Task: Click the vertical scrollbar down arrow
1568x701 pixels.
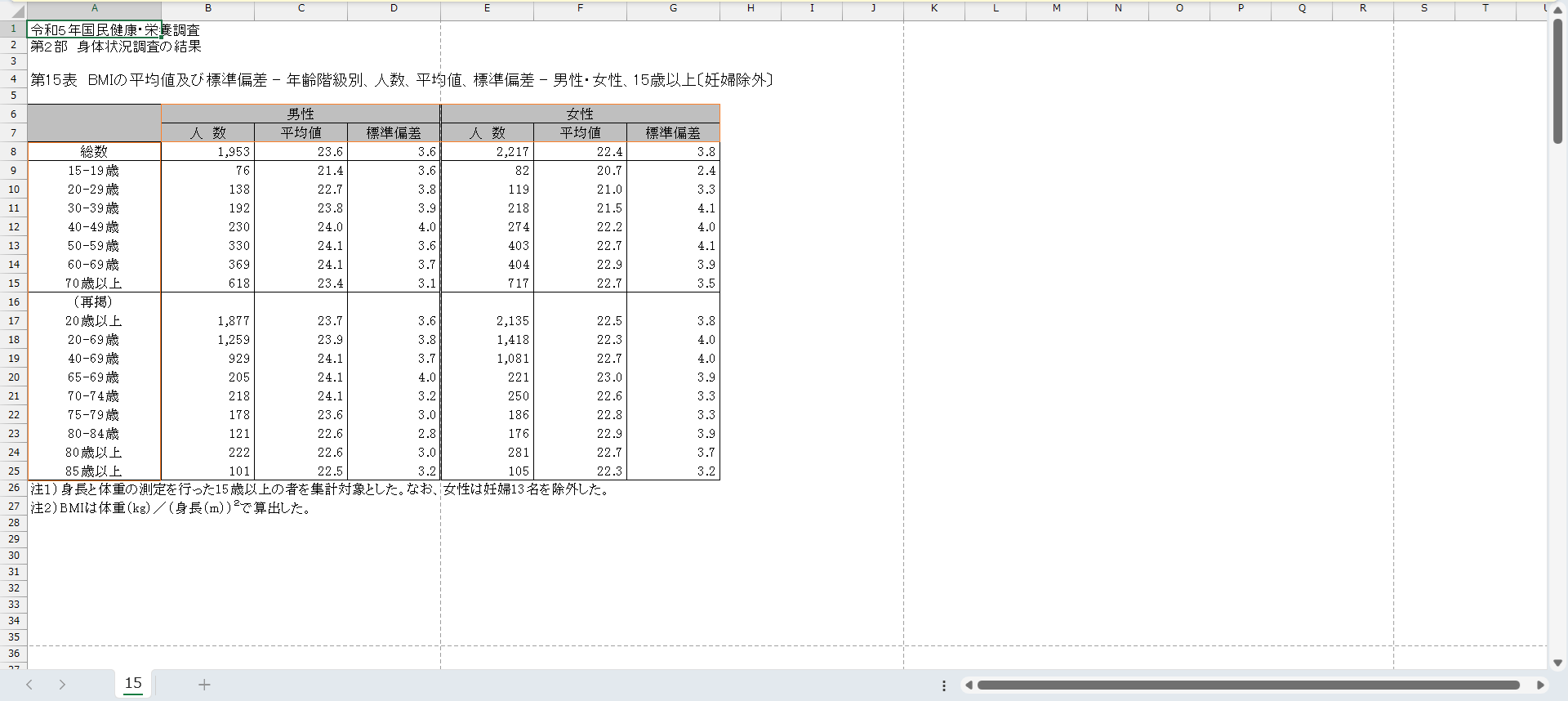Action: tap(1557, 663)
